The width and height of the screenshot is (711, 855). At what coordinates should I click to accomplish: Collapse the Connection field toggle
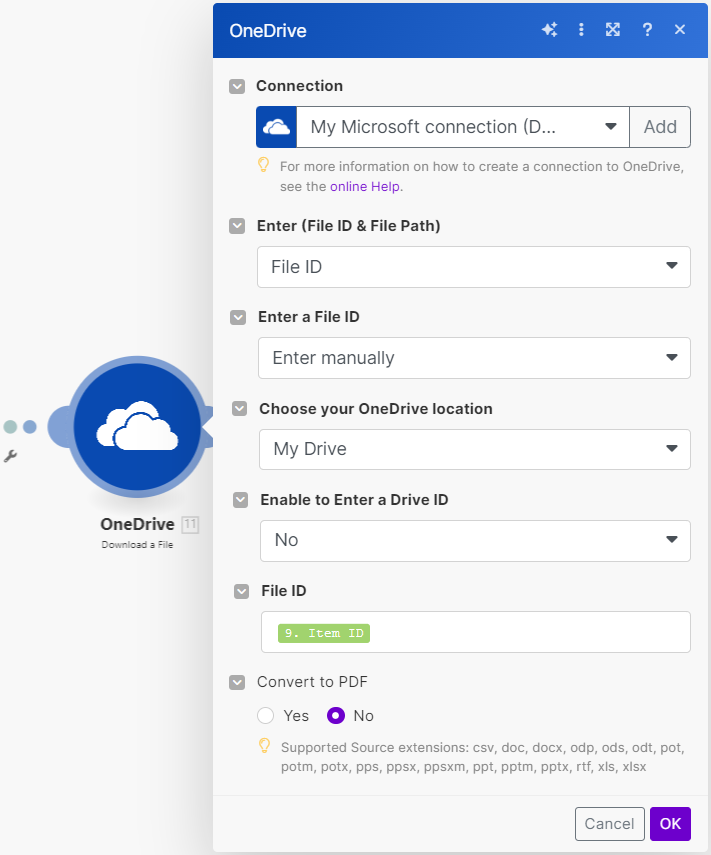[237, 86]
